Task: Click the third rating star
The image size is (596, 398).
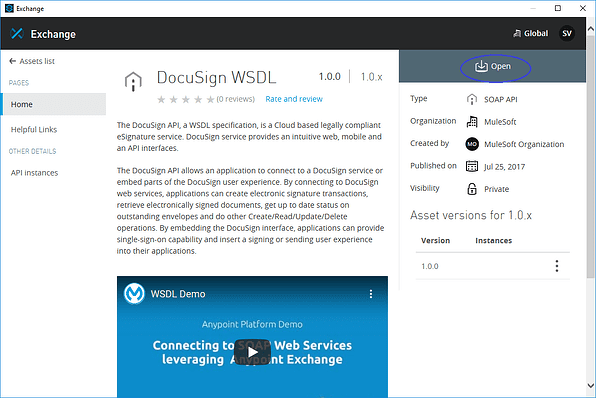Action: pos(186,100)
